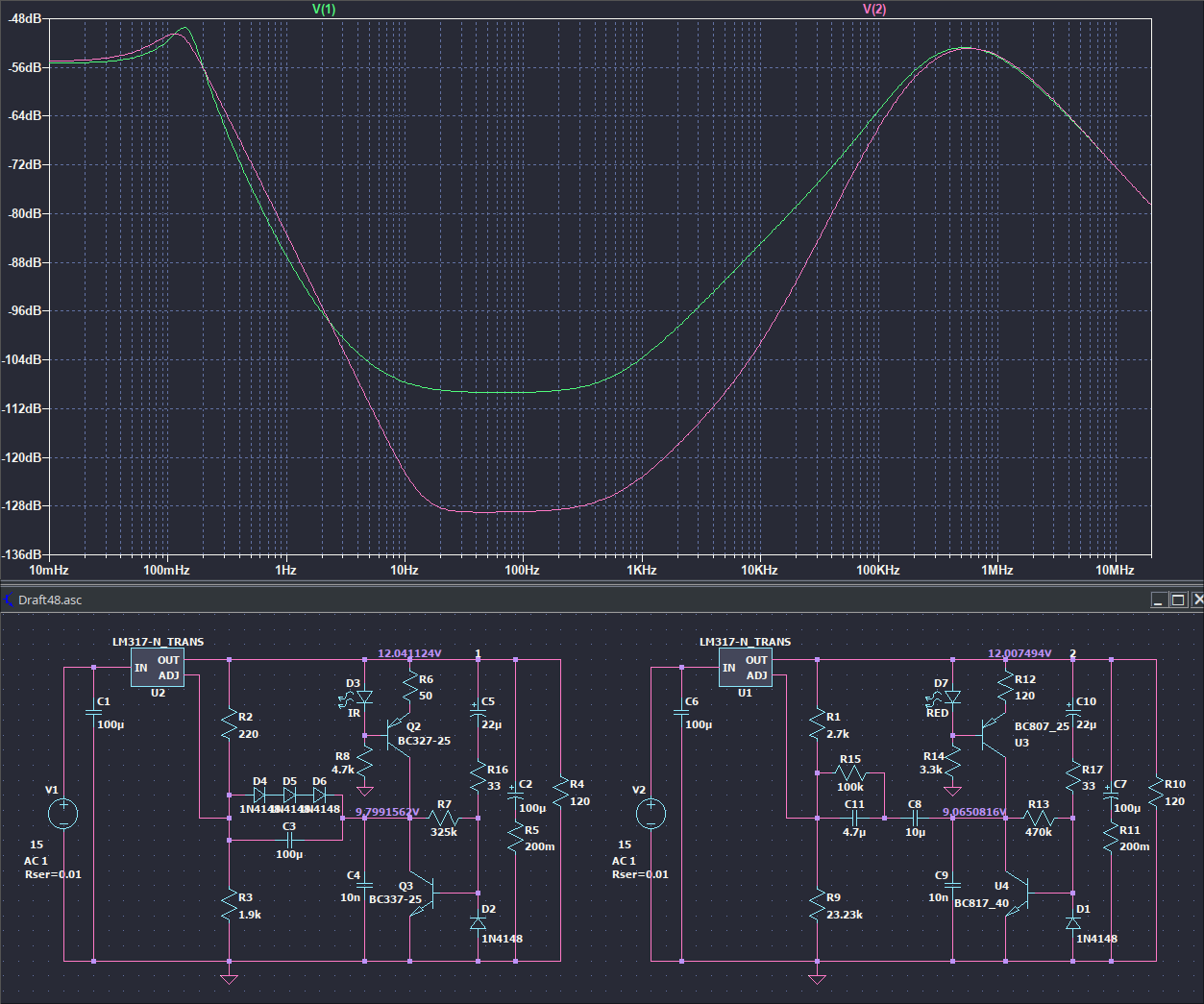Click the Rser=0.01 text under V1
The height and width of the screenshot is (1004, 1204).
(53, 874)
